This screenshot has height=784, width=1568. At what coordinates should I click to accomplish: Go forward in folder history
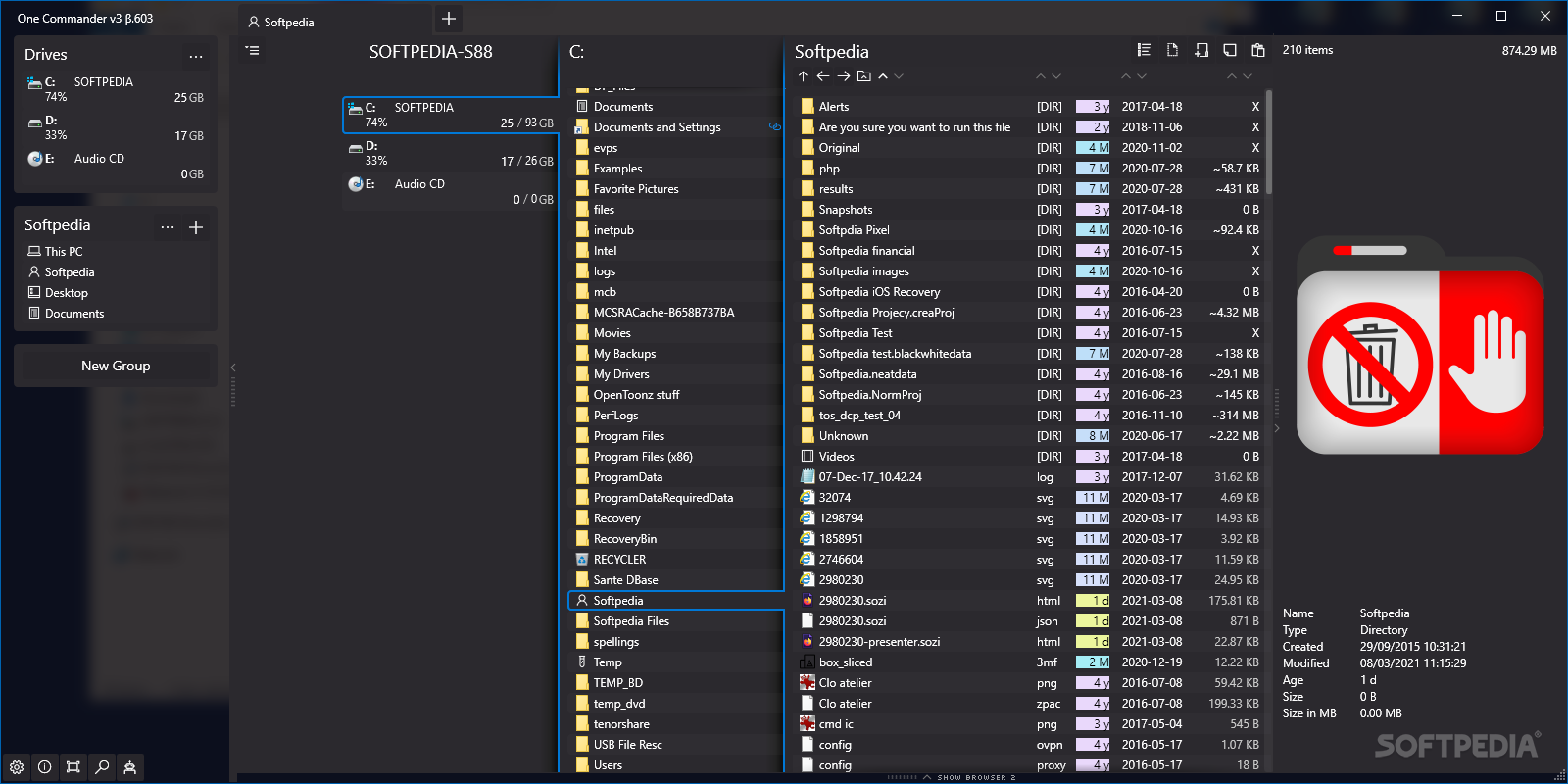point(844,75)
